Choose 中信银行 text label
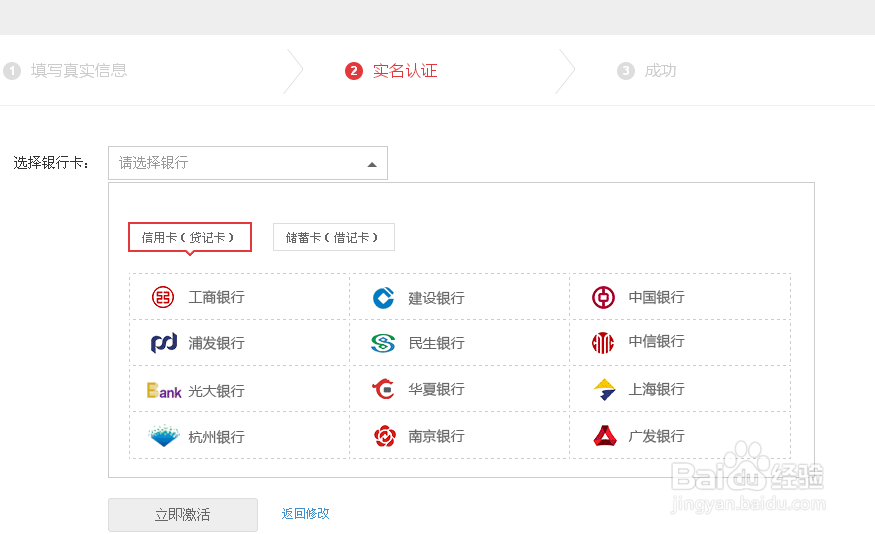875x534 pixels. point(656,341)
